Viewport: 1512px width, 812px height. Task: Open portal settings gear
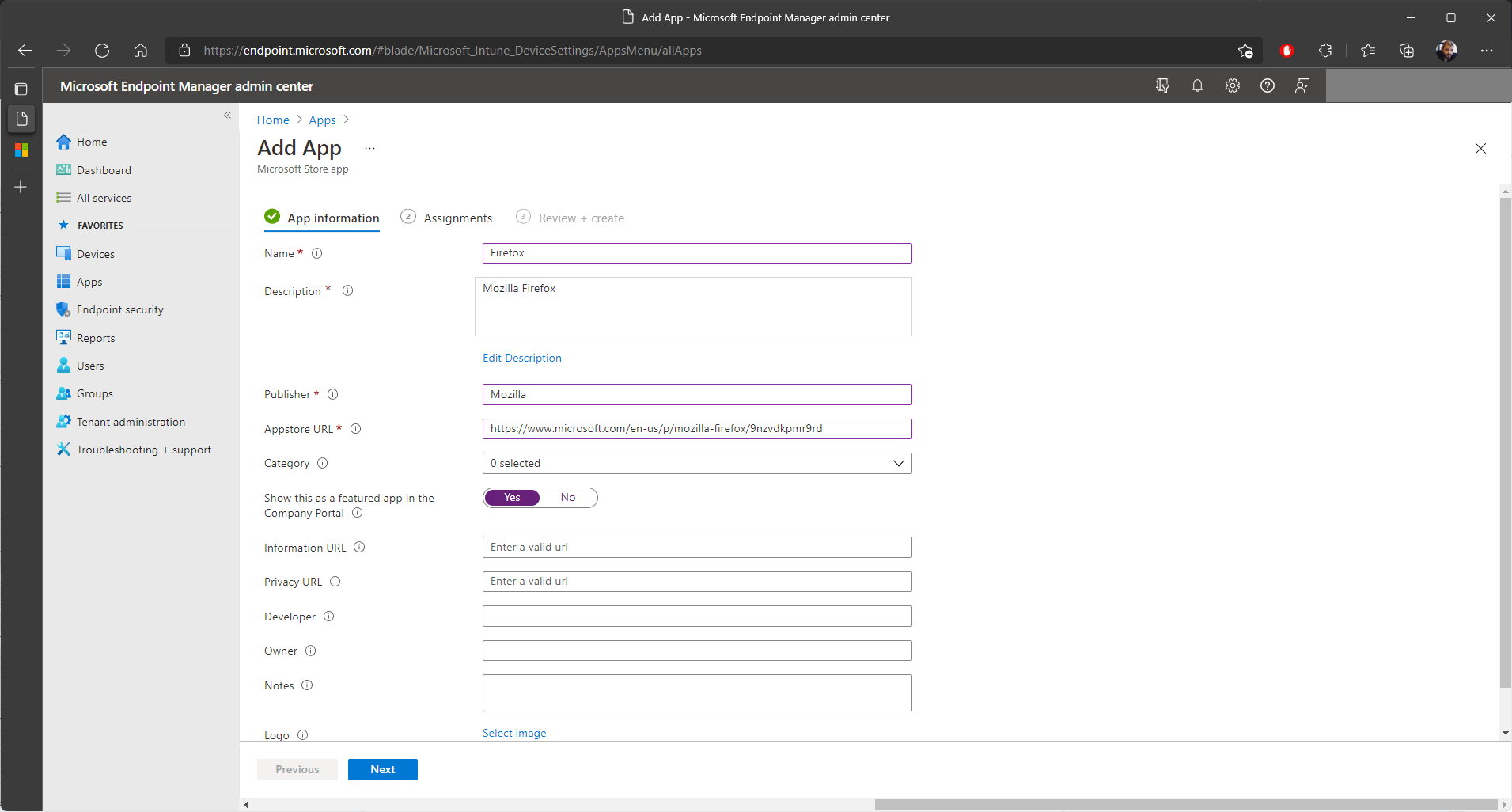click(x=1232, y=85)
